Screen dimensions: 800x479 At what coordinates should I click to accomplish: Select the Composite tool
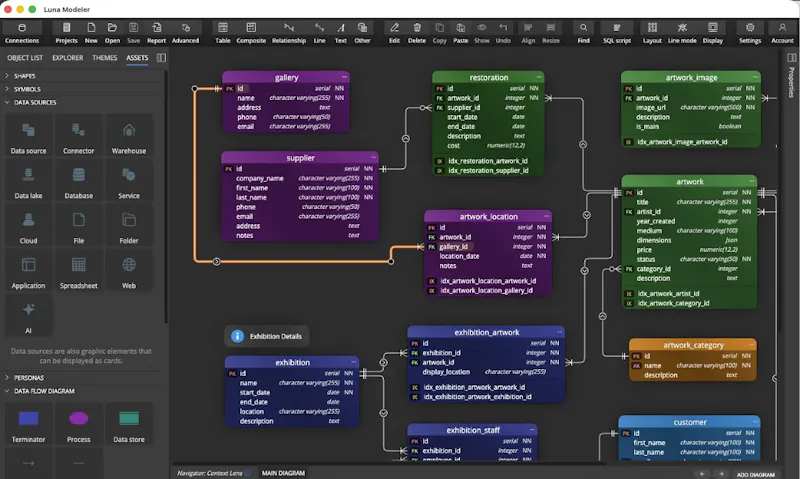(x=251, y=33)
